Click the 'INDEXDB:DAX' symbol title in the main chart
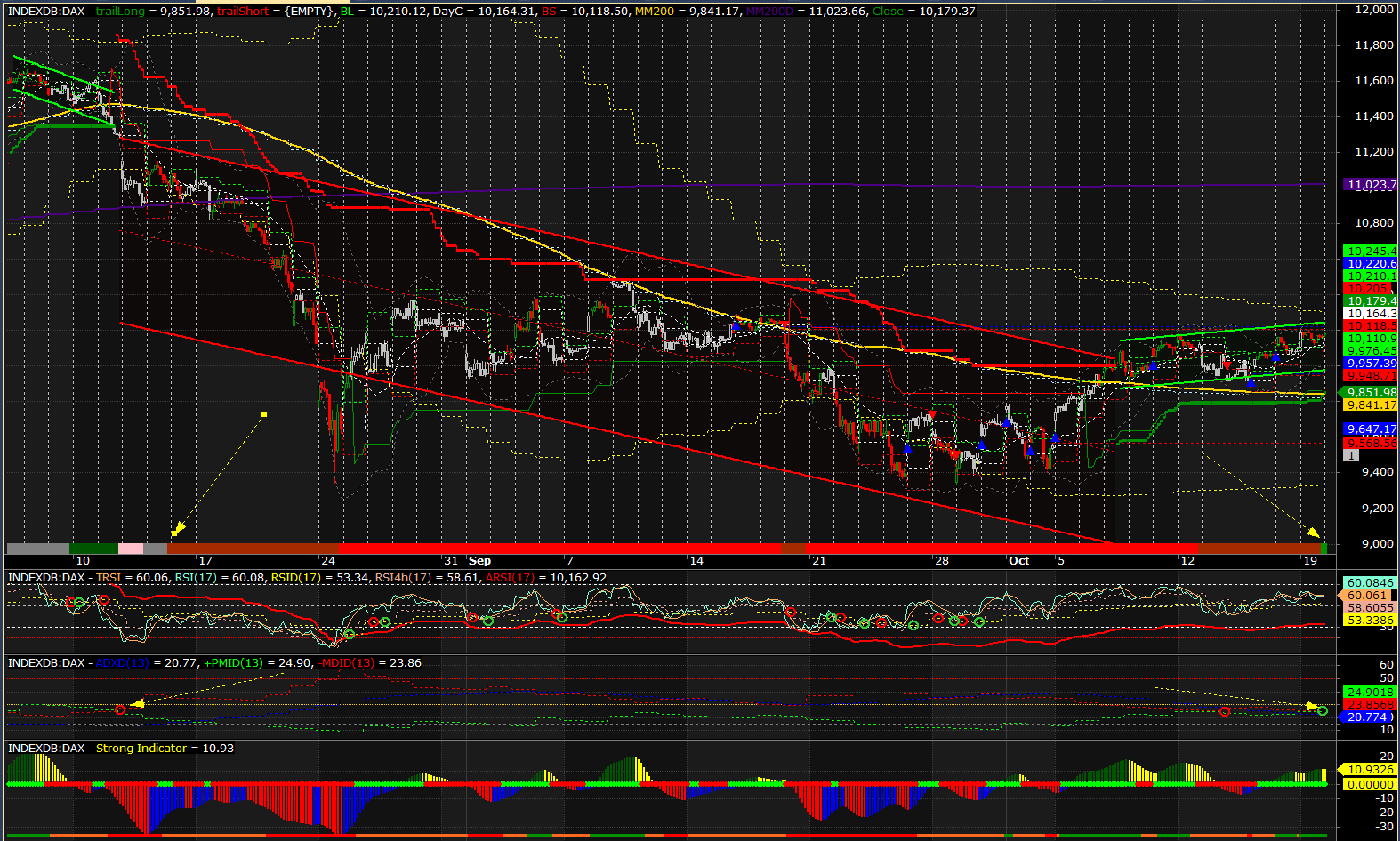 pos(46,12)
